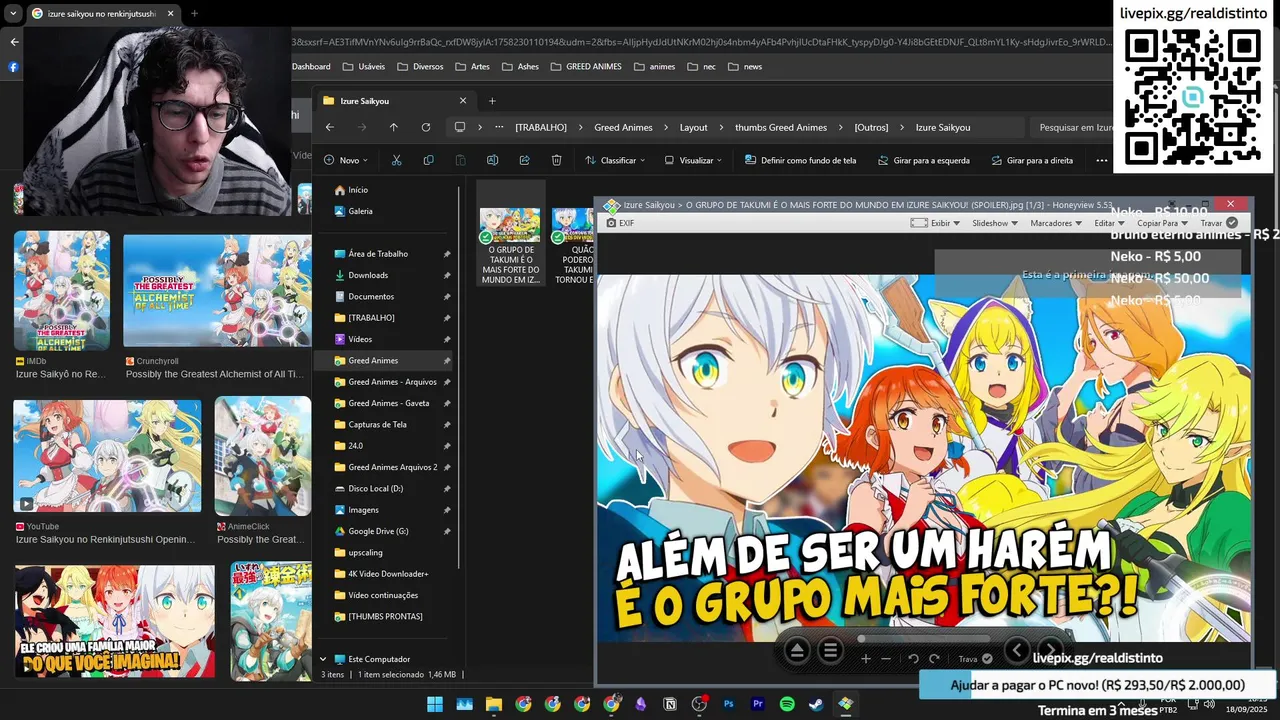Viewport: 1280px width, 720px height.
Task: Open Notion from the taskbar
Action: coord(670,704)
